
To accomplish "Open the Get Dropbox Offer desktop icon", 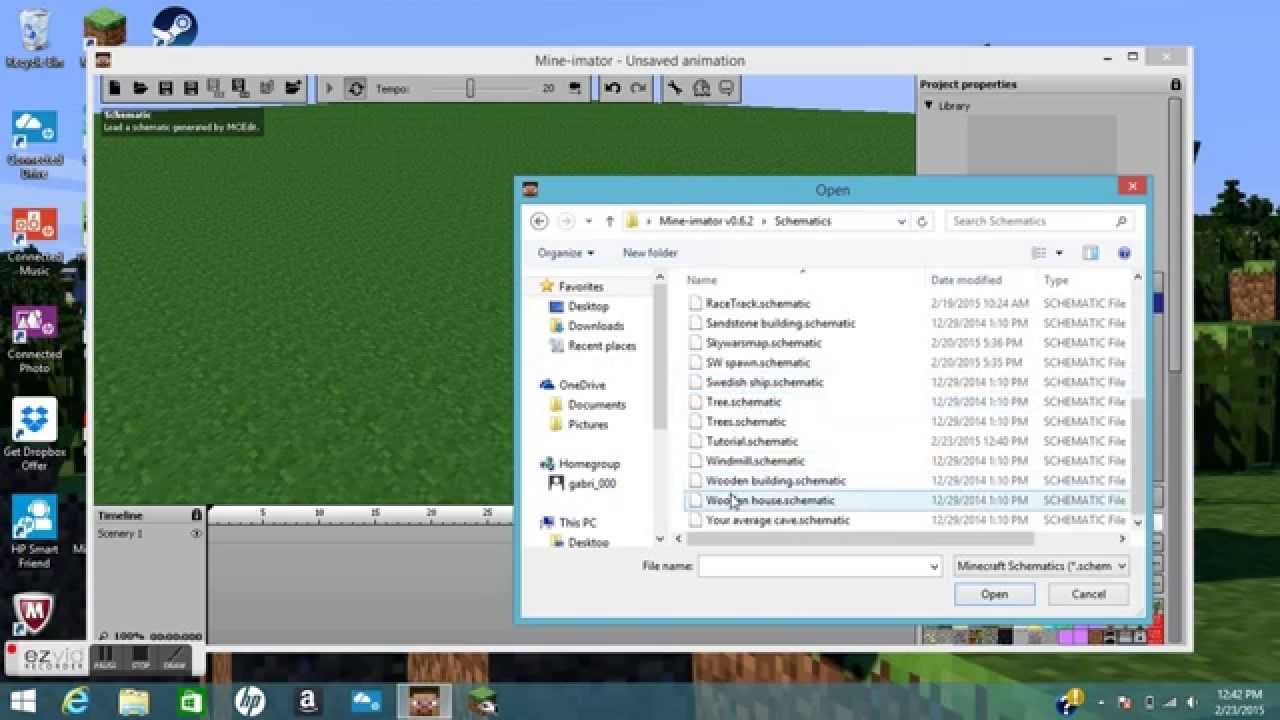I will [x=35, y=435].
